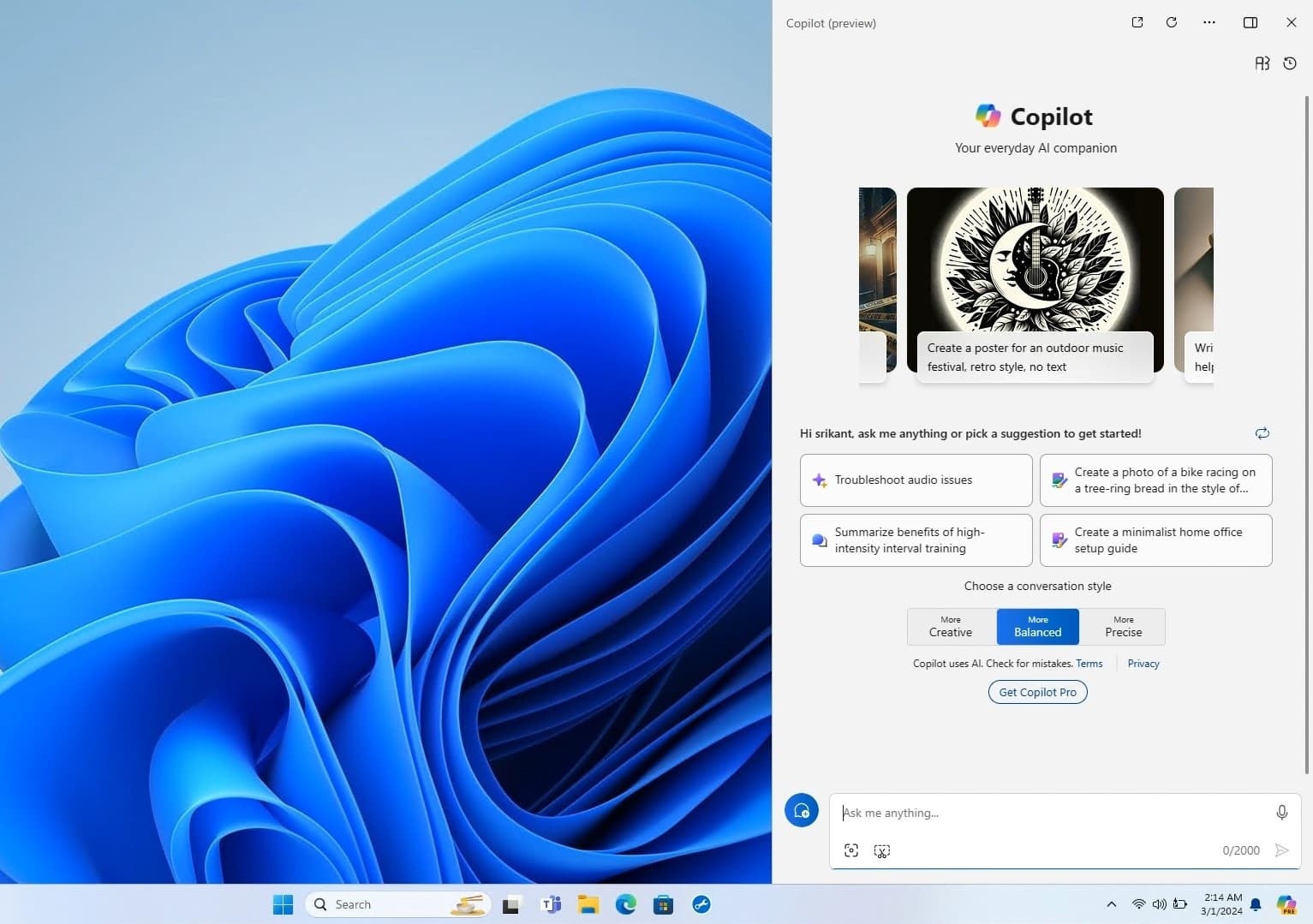This screenshot has width=1313, height=924.
Task: Choose 'Troubleshoot audio issues' suggestion
Action: pos(916,480)
